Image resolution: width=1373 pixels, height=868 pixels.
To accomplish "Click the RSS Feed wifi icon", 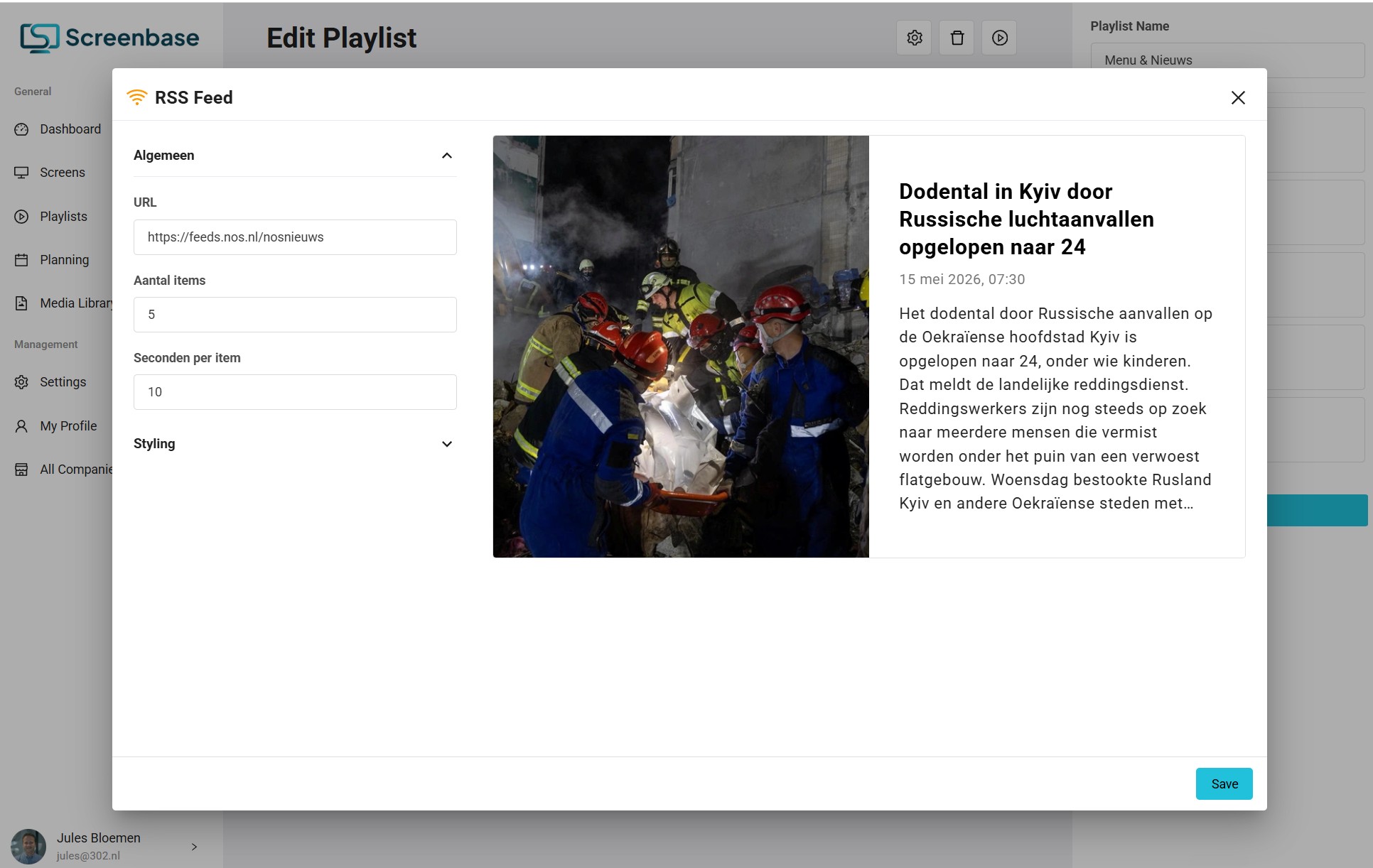I will coord(136,97).
